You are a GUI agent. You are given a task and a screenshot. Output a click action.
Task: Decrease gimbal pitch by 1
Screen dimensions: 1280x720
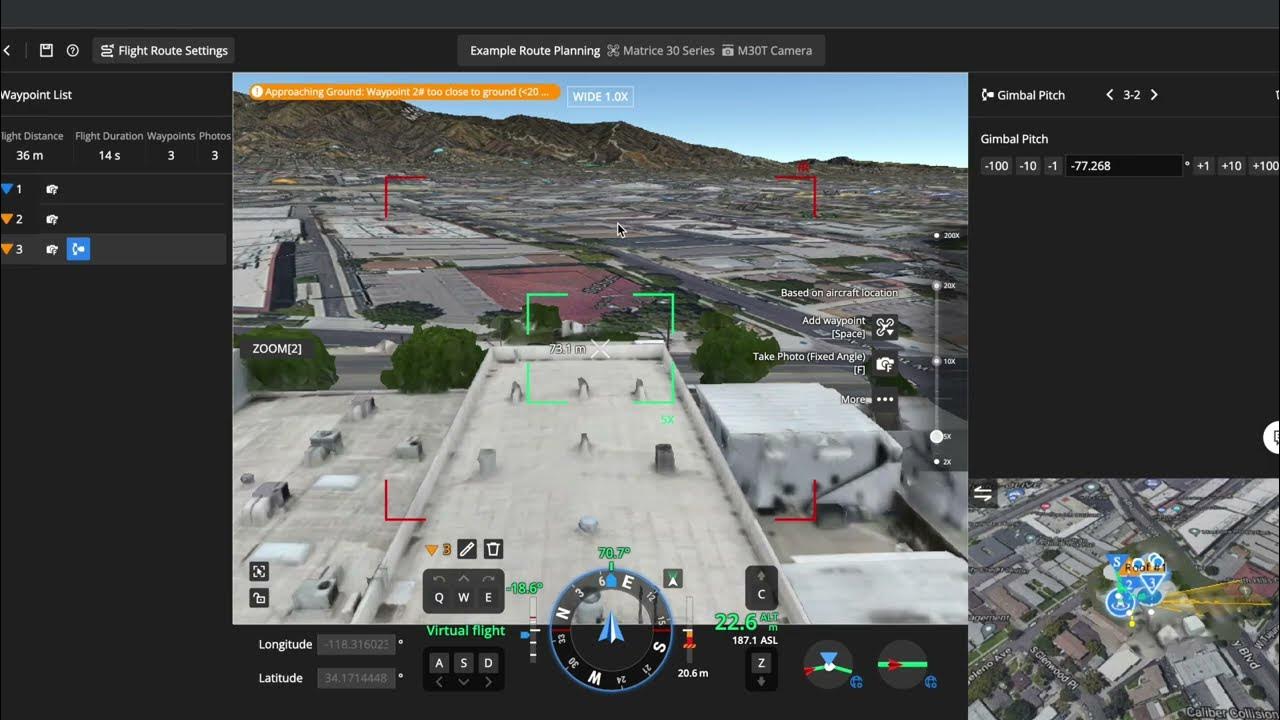tap(1052, 166)
